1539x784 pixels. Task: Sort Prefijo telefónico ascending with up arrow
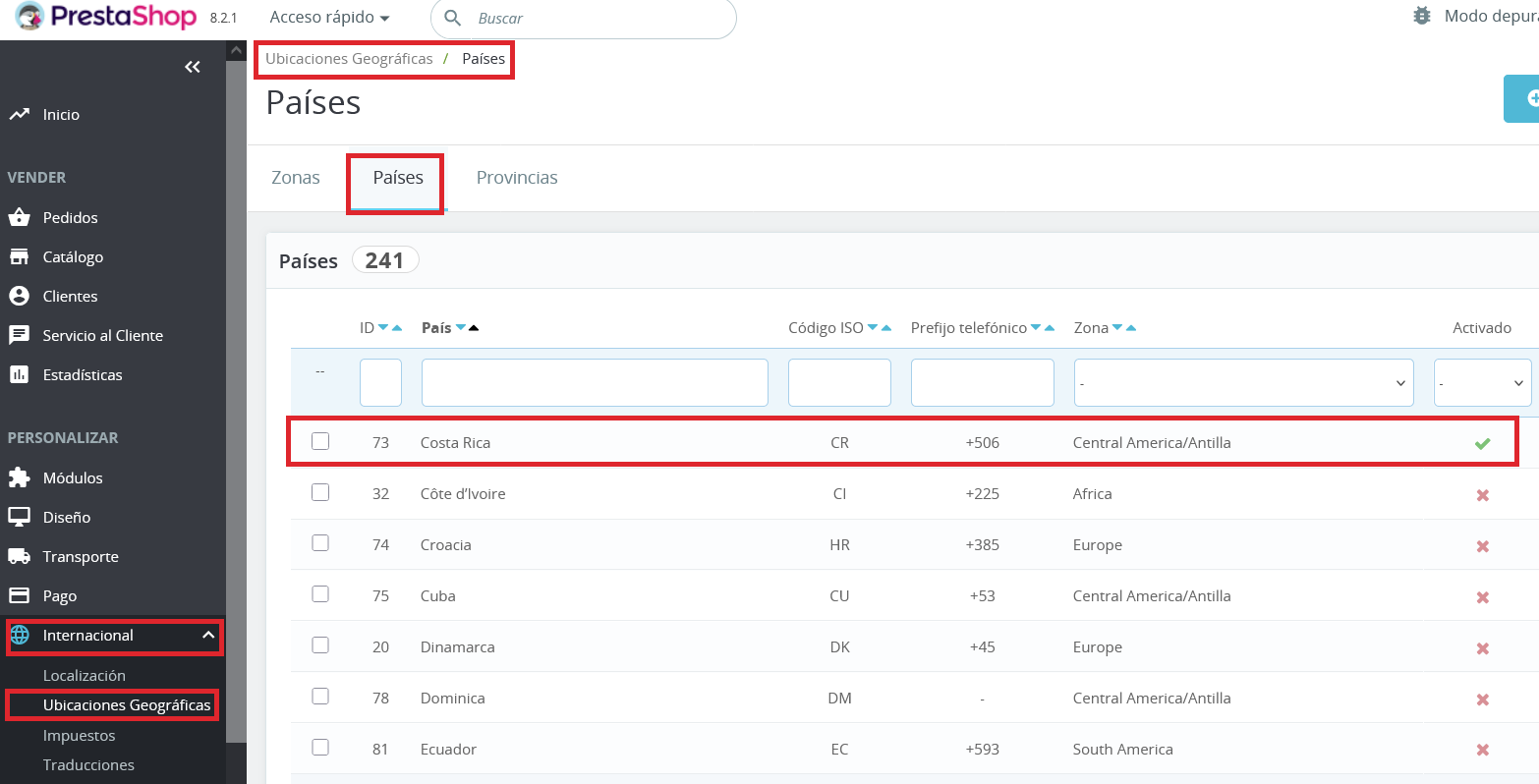click(1050, 328)
